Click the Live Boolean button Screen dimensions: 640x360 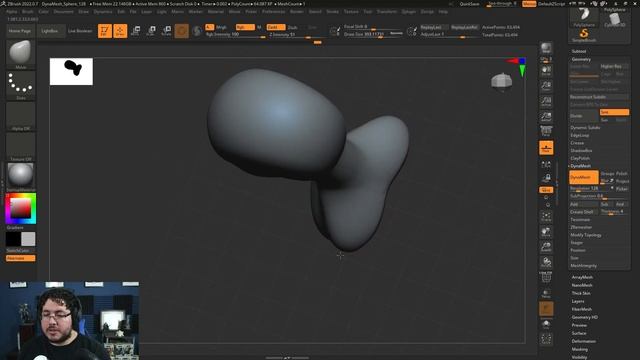tap(80, 31)
